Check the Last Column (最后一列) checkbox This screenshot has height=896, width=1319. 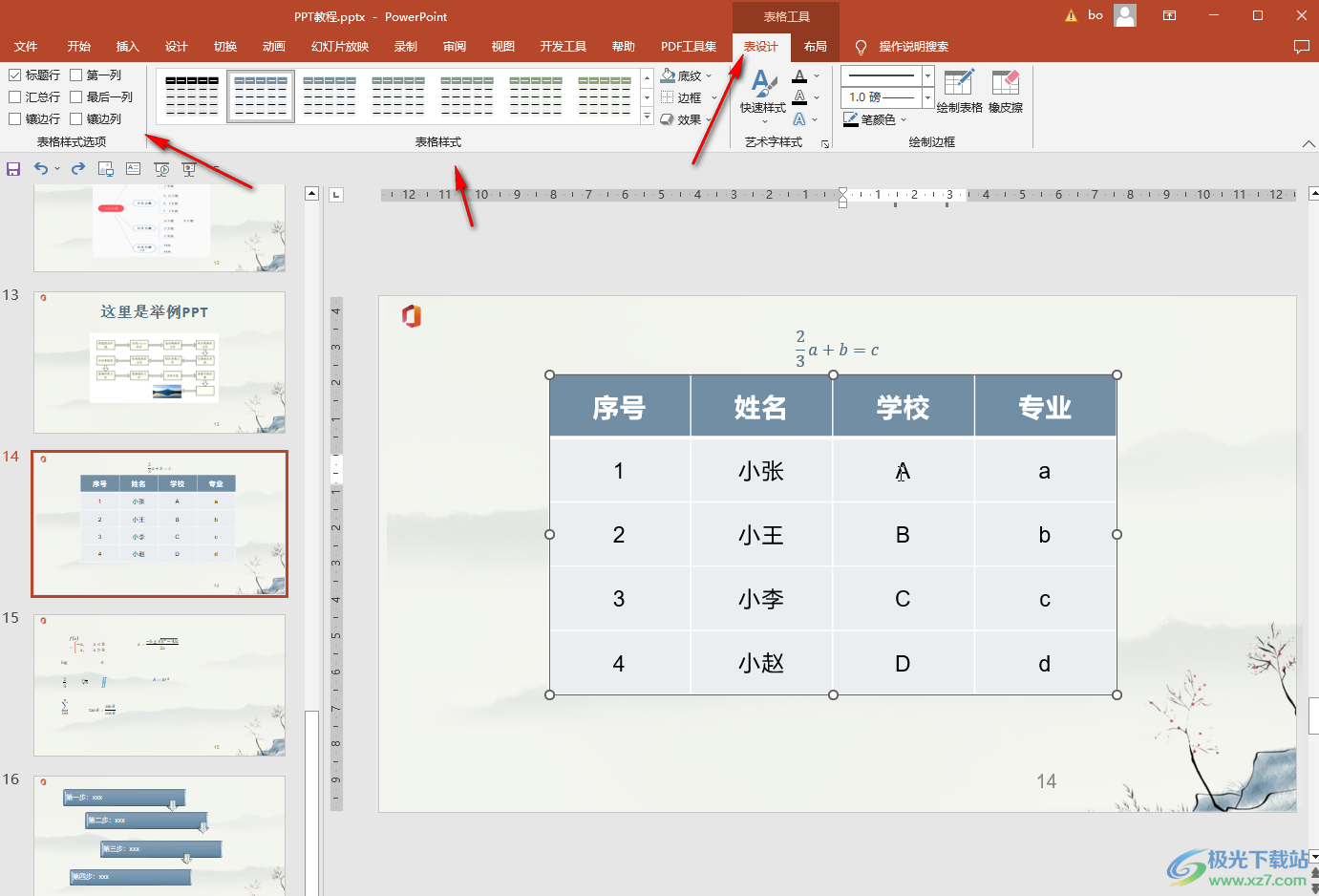pos(75,96)
